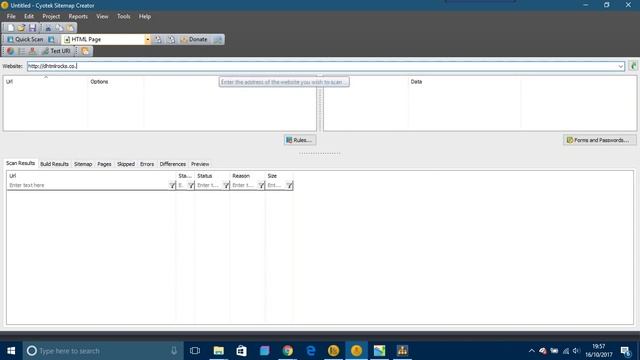This screenshot has height=360, width=640.
Task: Switch to the Errors tab
Action: [x=147, y=164]
